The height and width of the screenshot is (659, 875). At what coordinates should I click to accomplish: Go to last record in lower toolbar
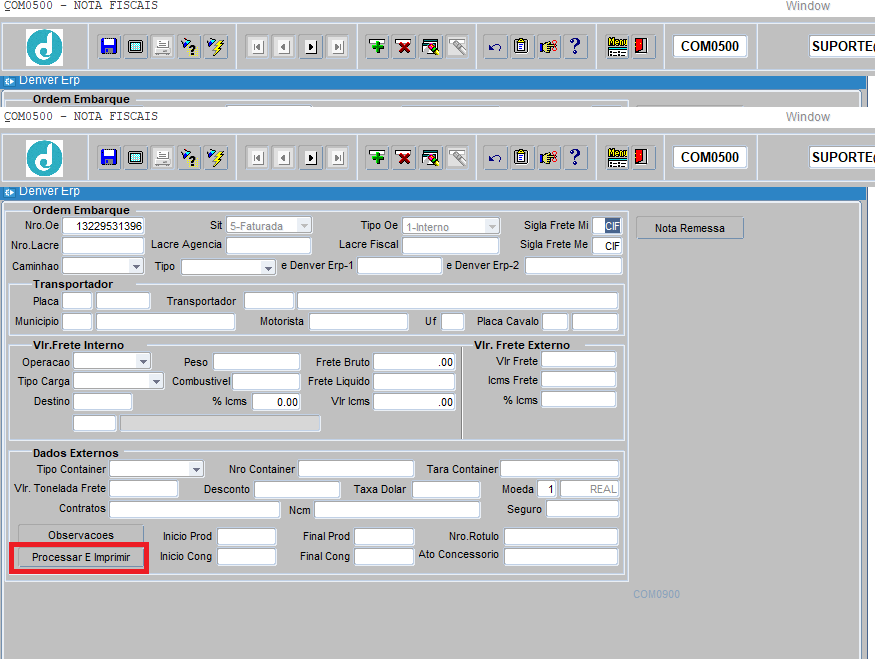pos(338,158)
